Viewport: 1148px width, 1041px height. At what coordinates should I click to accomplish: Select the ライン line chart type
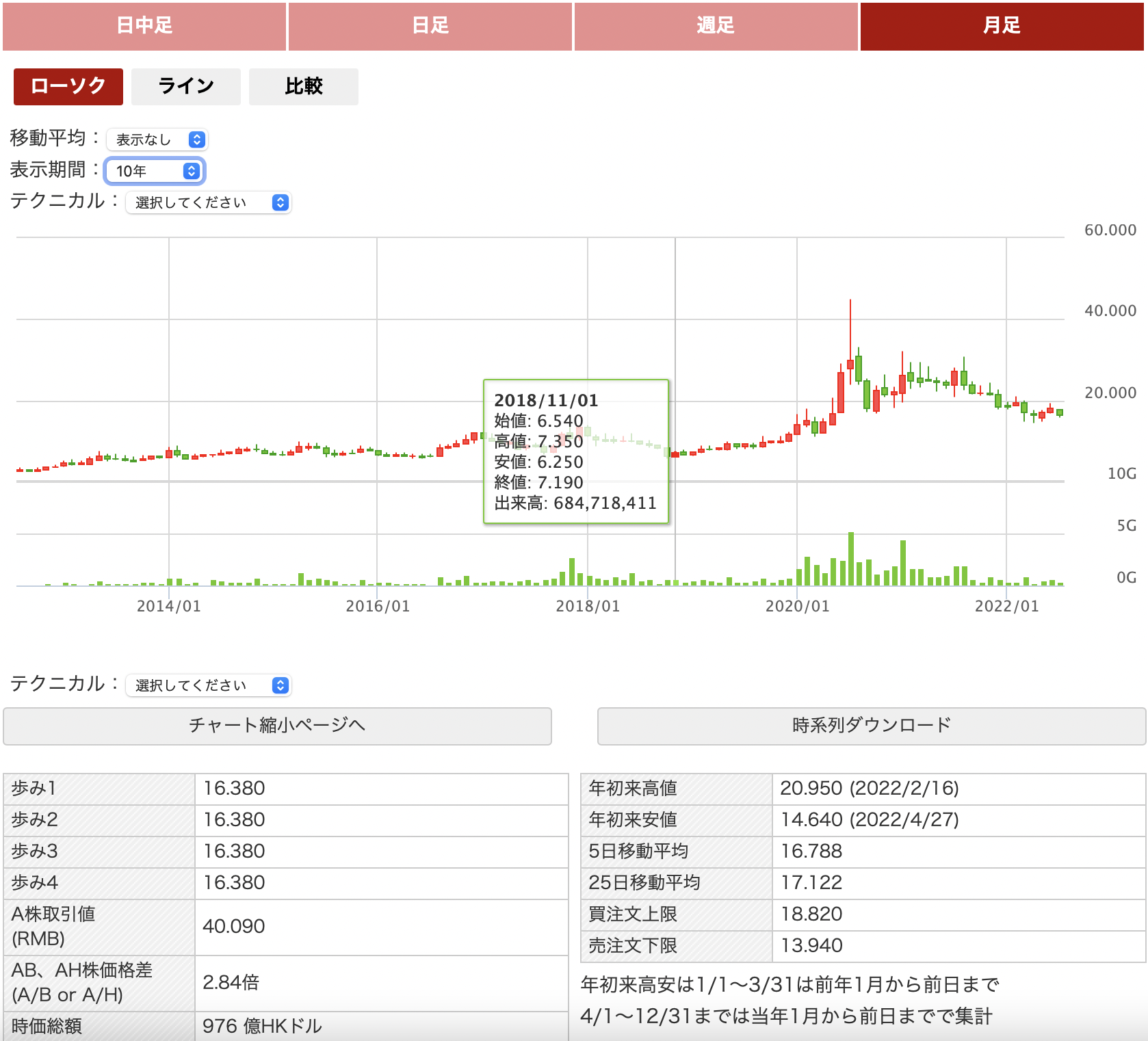coord(186,86)
